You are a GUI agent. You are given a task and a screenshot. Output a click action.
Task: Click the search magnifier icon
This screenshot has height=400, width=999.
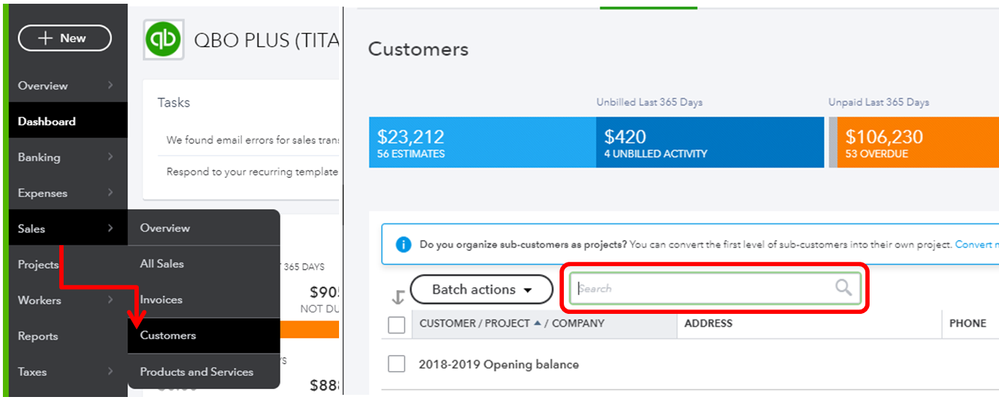tap(844, 288)
